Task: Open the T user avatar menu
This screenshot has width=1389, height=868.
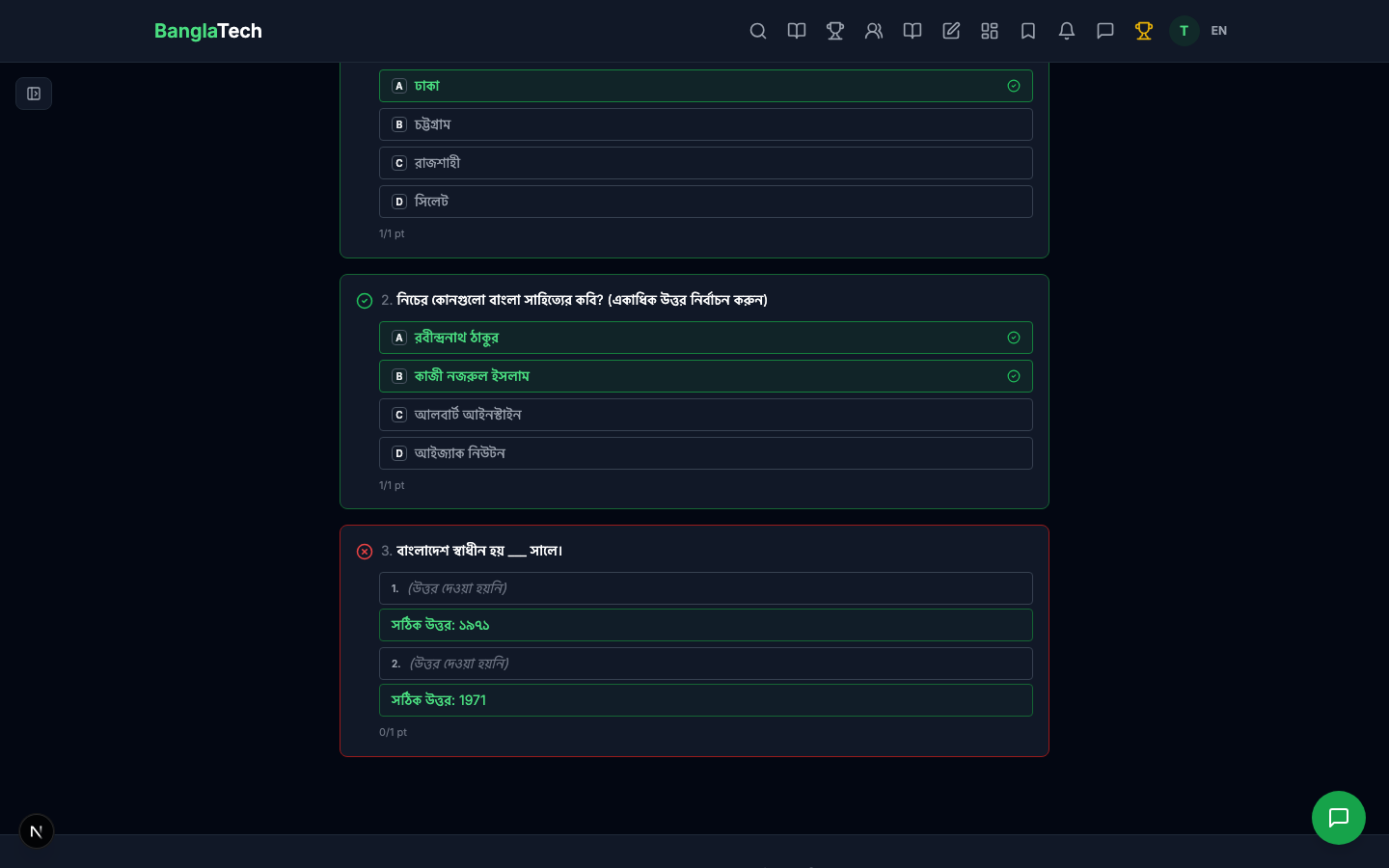Action: click(1184, 31)
